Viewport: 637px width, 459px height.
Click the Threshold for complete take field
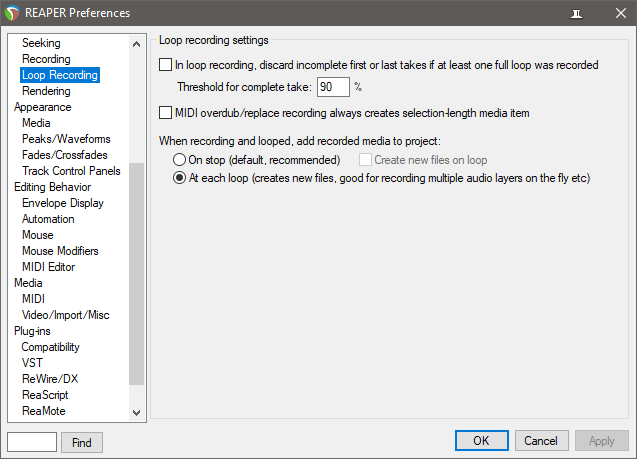pyautogui.click(x=333, y=87)
